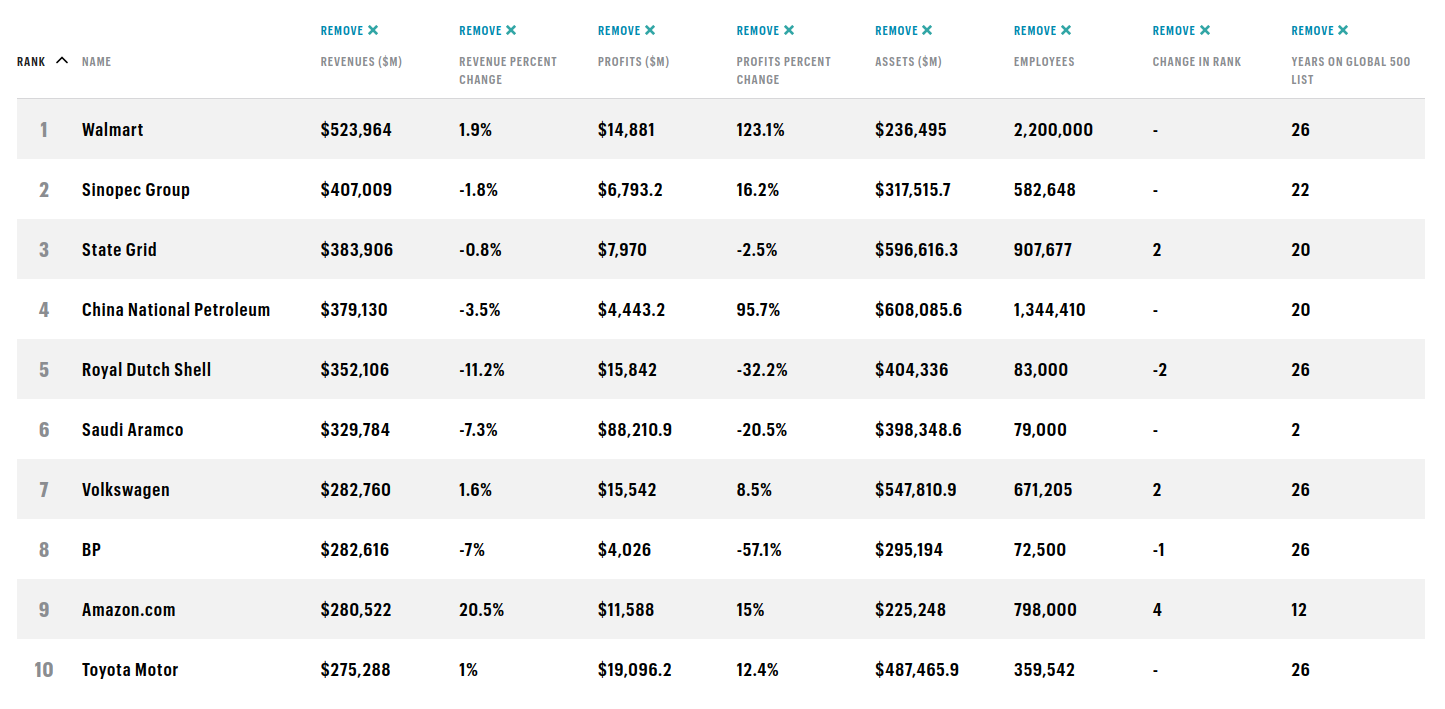The image size is (1445, 709).
Task: Open the Saudi Aramco company link
Action: pyautogui.click(x=132, y=430)
